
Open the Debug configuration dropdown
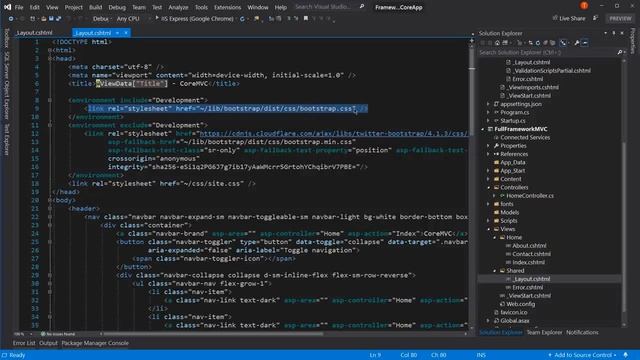pyautogui.click(x=102, y=19)
